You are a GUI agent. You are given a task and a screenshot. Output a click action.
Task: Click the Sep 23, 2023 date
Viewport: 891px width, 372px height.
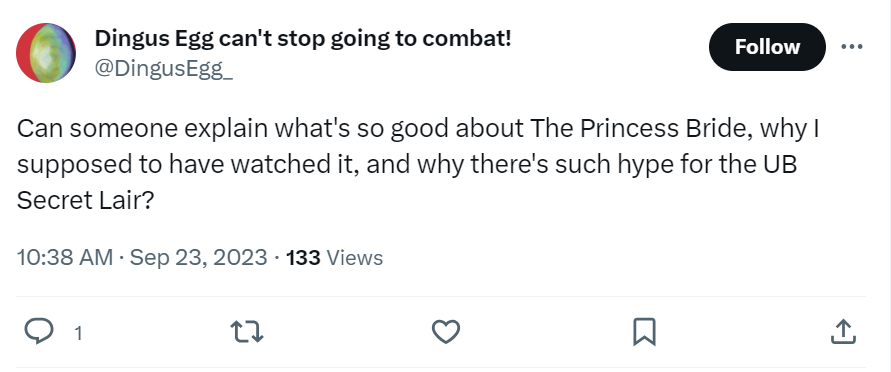(x=198, y=258)
